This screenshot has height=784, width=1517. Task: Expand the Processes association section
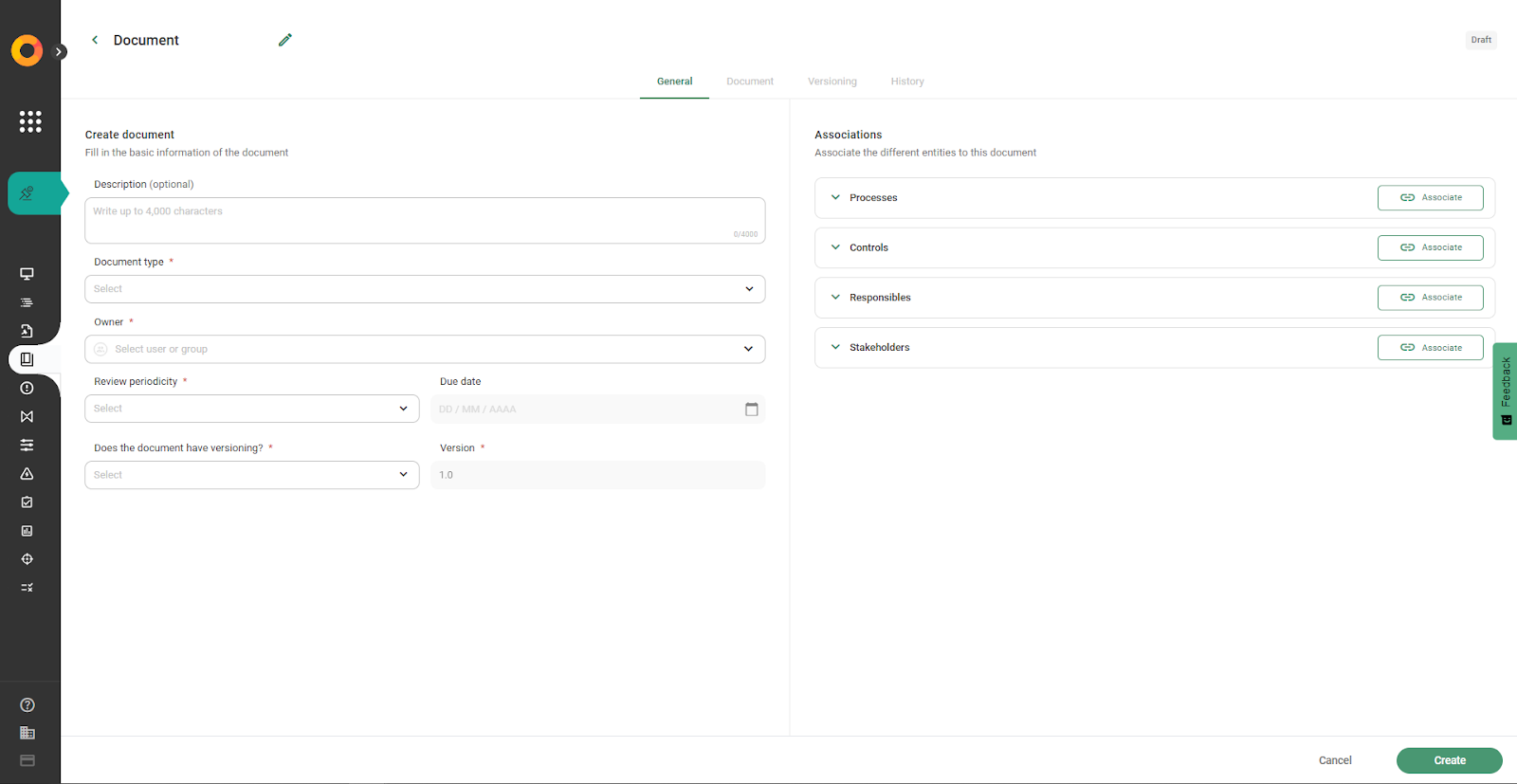click(835, 198)
